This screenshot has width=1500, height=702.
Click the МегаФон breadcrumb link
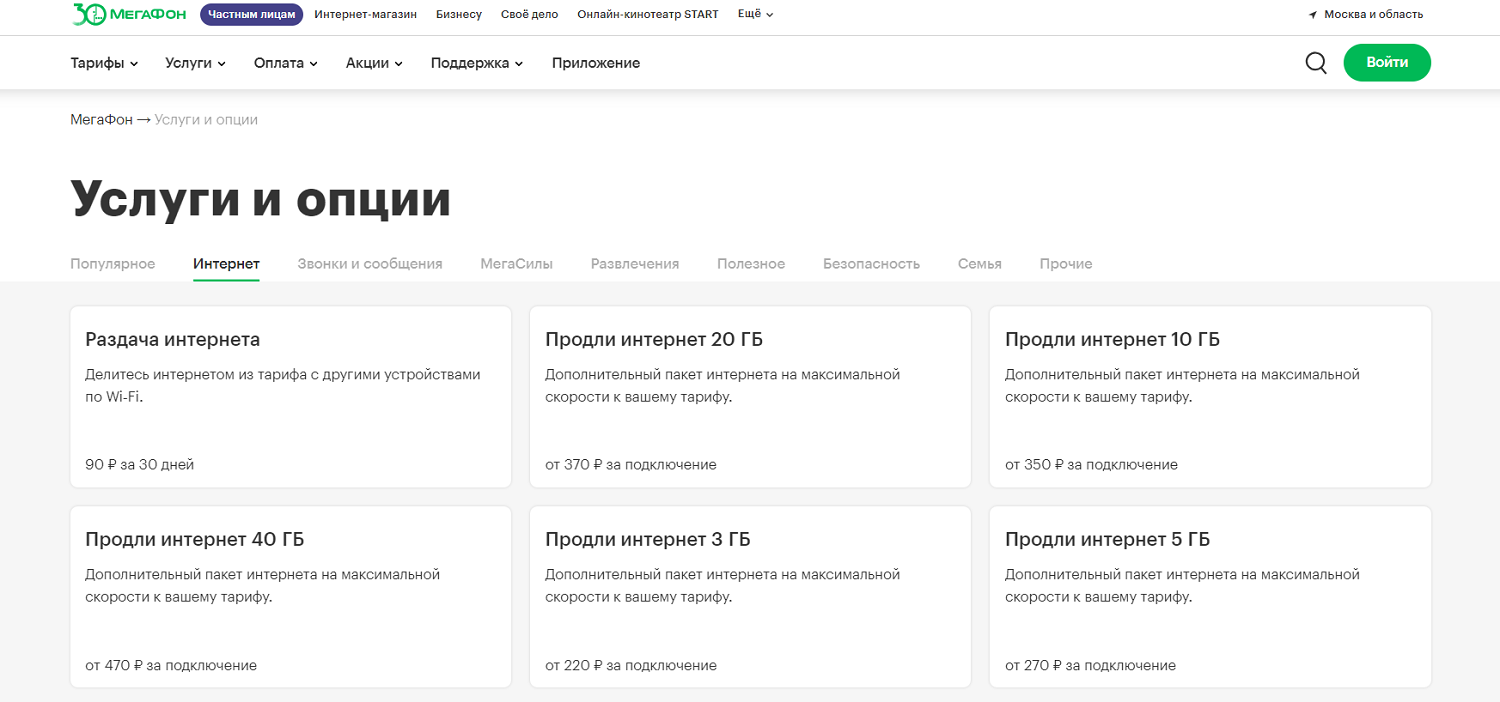(x=101, y=119)
